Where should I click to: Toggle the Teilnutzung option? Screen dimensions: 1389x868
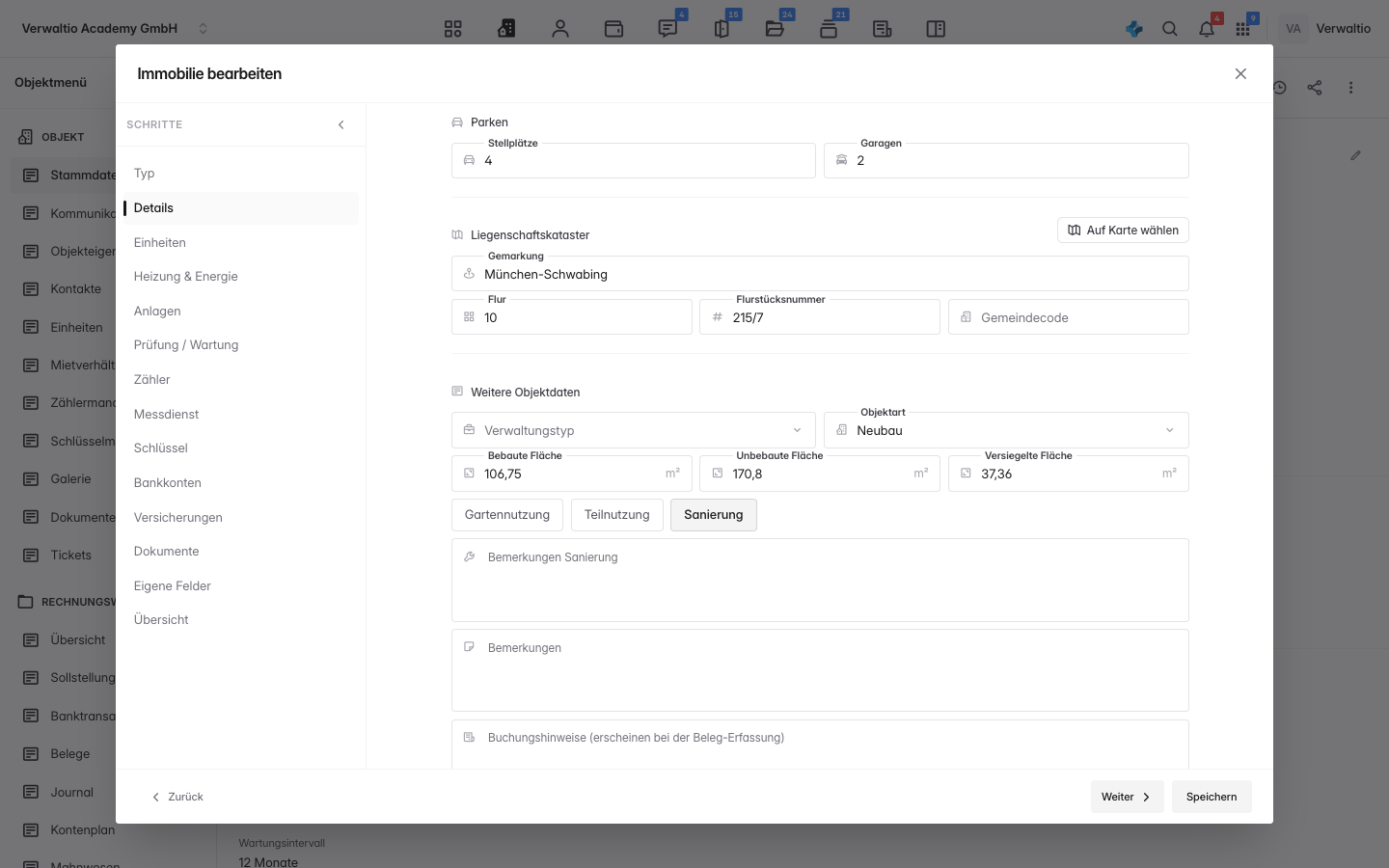pos(617,515)
